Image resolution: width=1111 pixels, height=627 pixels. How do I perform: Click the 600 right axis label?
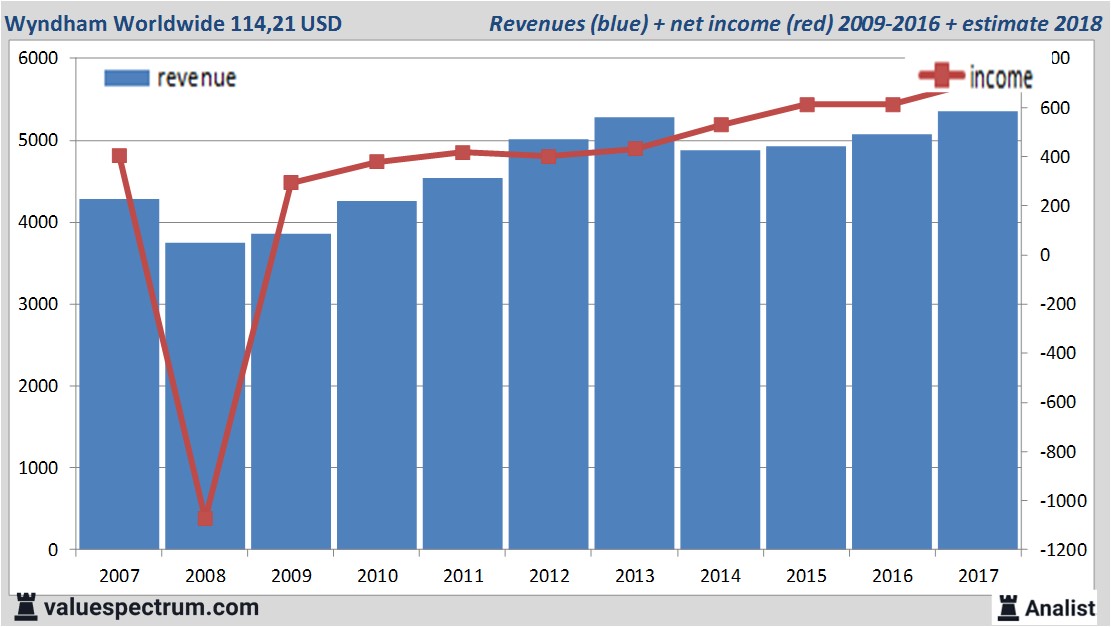[x=1055, y=108]
